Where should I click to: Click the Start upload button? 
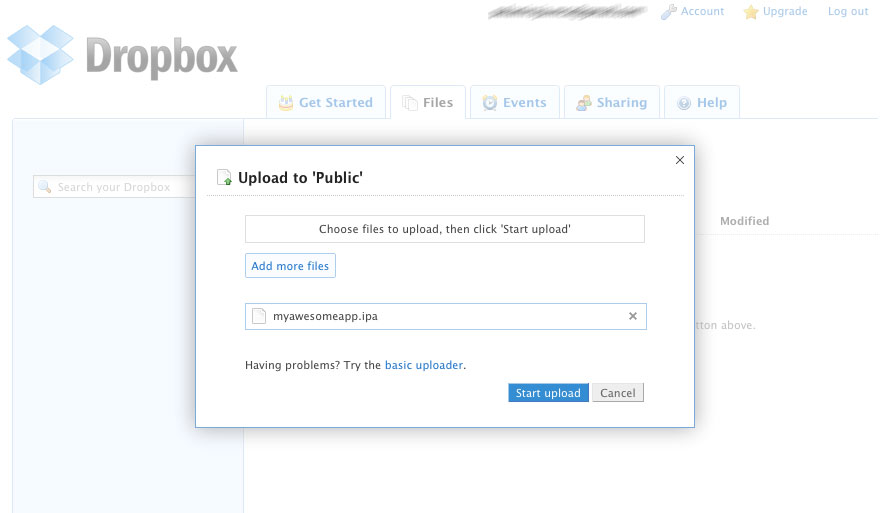tap(549, 392)
